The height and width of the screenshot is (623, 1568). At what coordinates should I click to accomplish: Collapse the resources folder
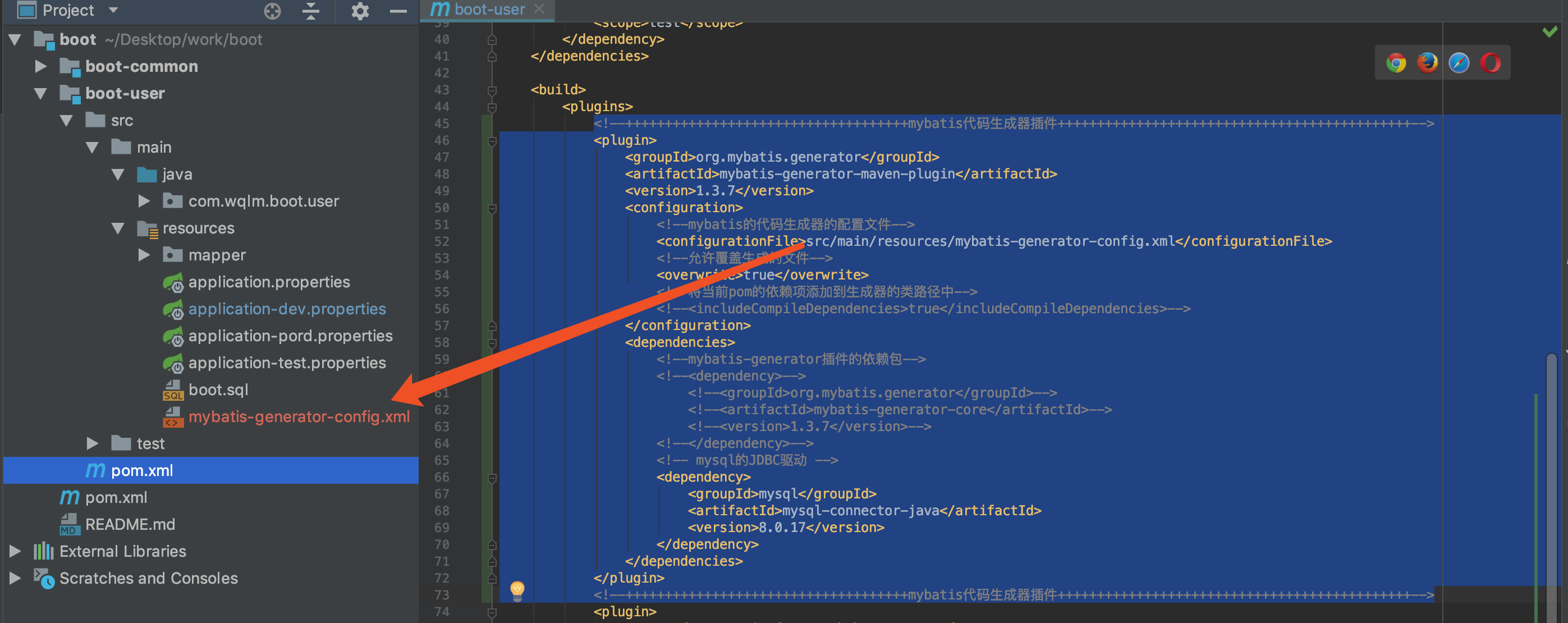coord(118,228)
